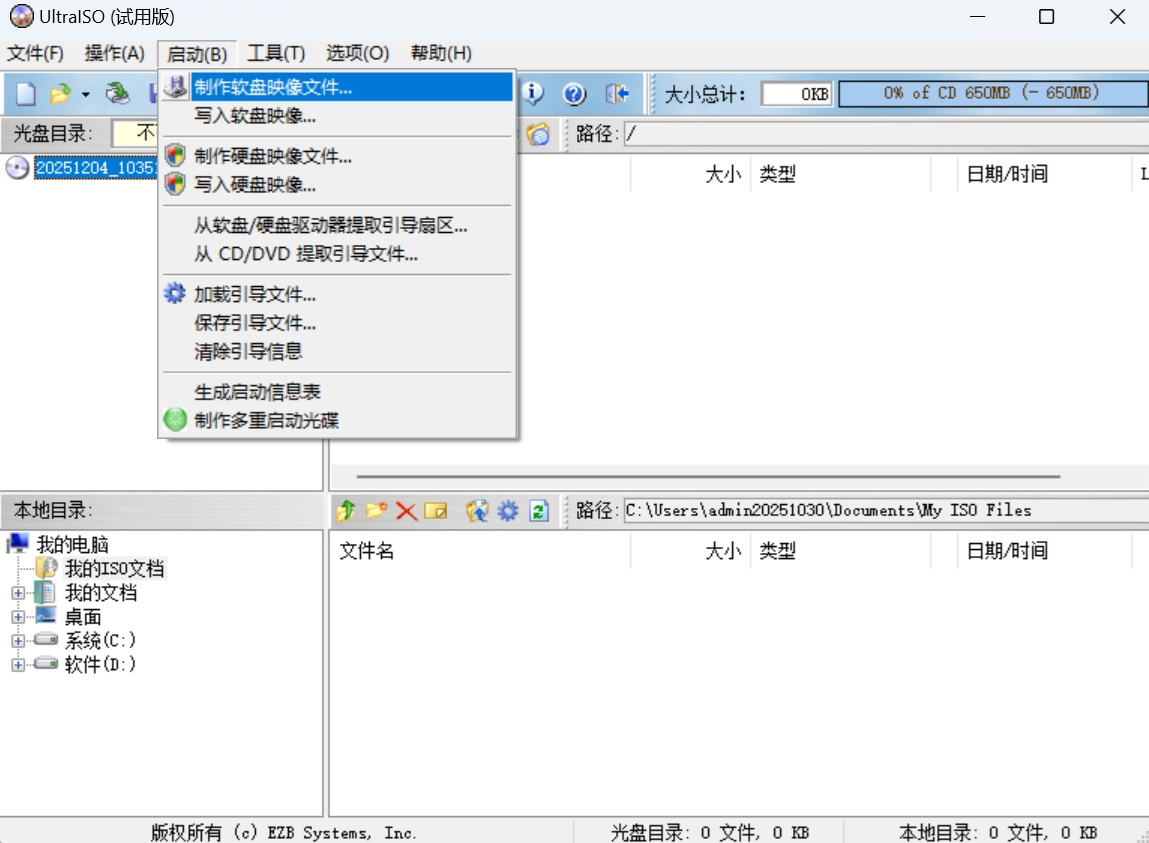The image size is (1149, 843).
Task: Select 制作多重启动光碟 menu entry
Action: [266, 421]
